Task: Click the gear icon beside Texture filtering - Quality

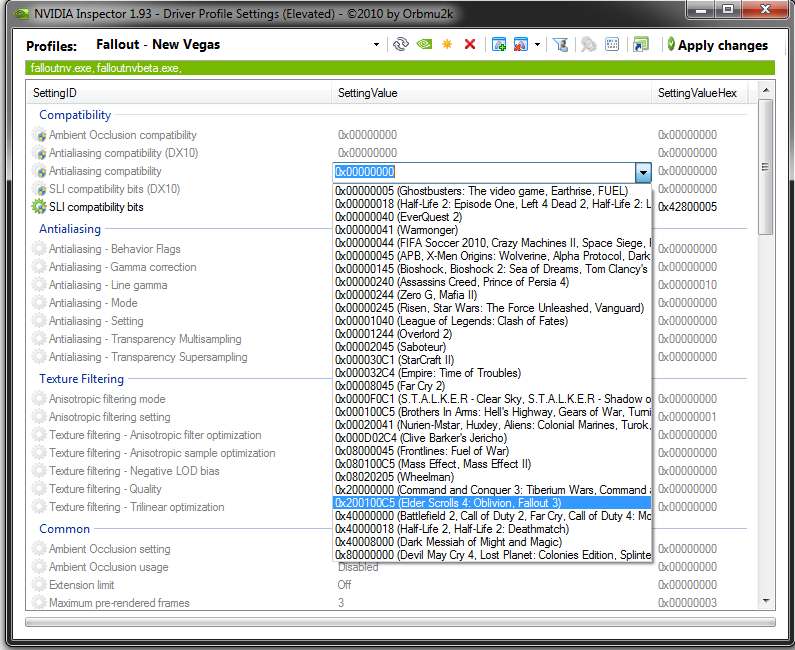Action: coord(39,489)
